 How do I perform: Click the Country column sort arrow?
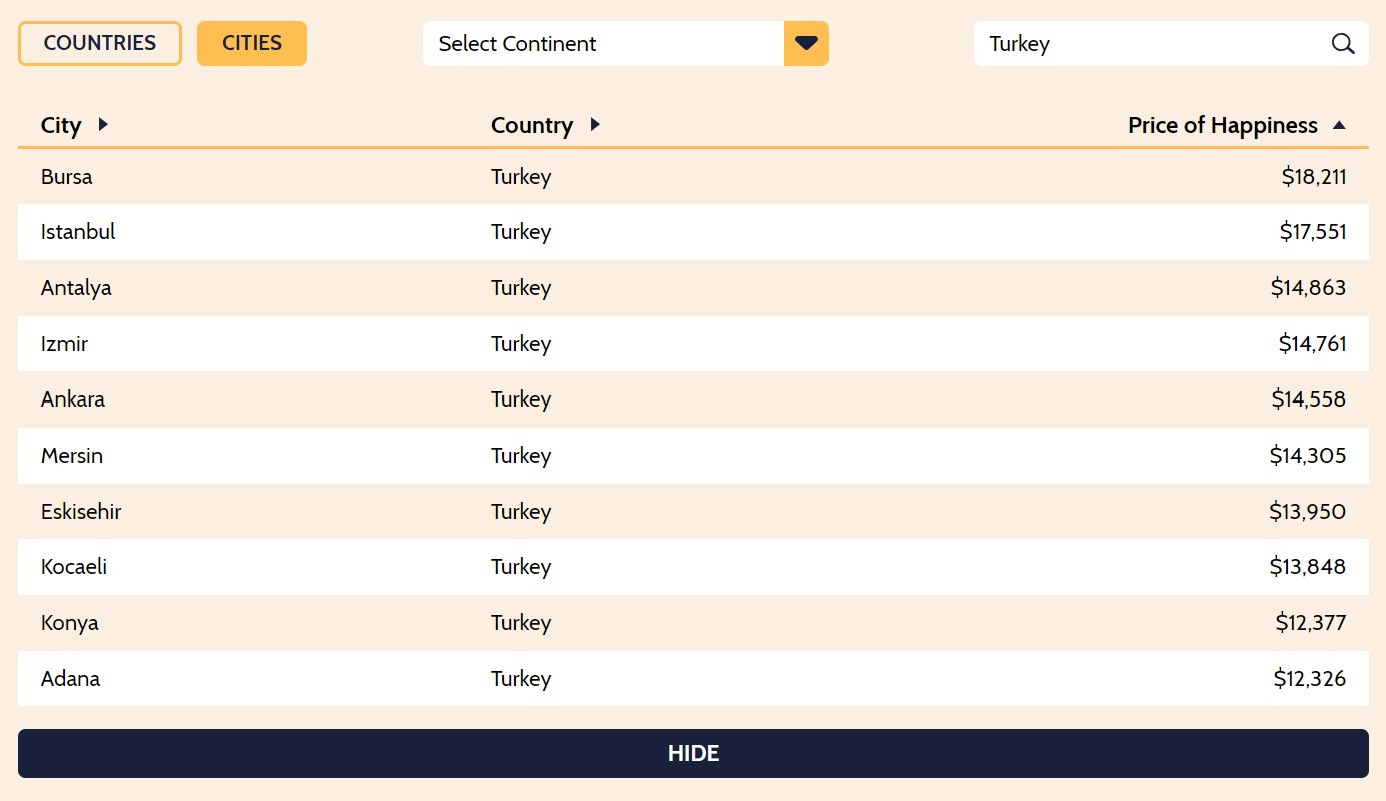(x=595, y=125)
